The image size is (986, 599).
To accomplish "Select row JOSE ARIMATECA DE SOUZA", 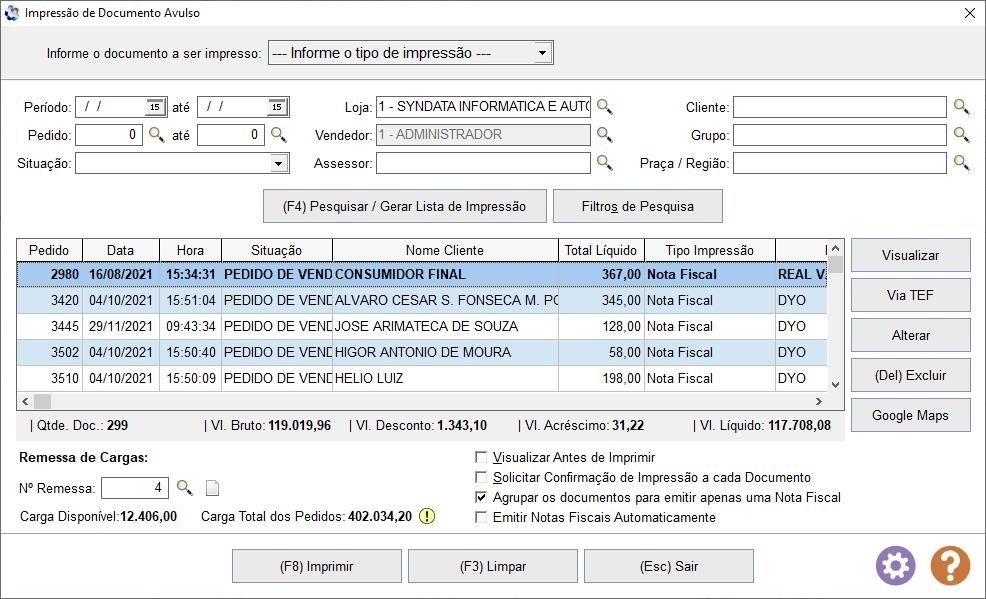I will [x=422, y=326].
